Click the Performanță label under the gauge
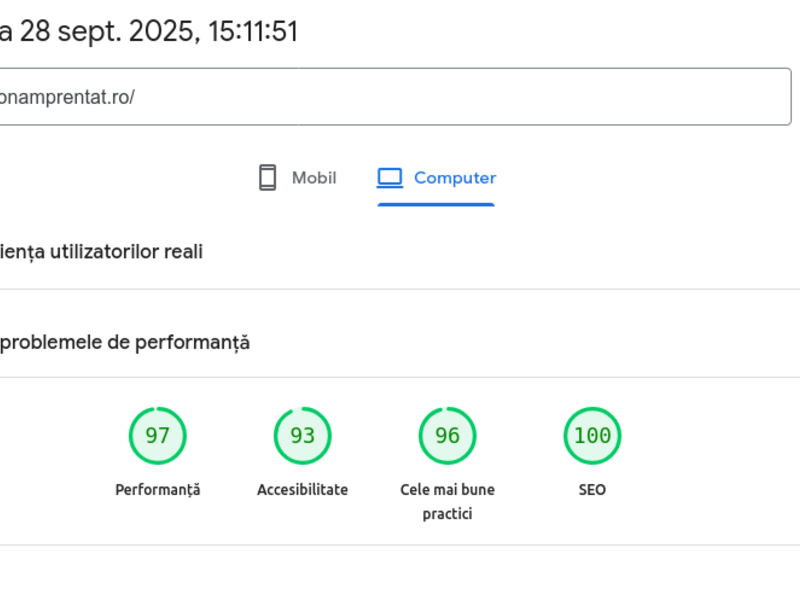Screen dimensions: 800x600 tap(157, 490)
